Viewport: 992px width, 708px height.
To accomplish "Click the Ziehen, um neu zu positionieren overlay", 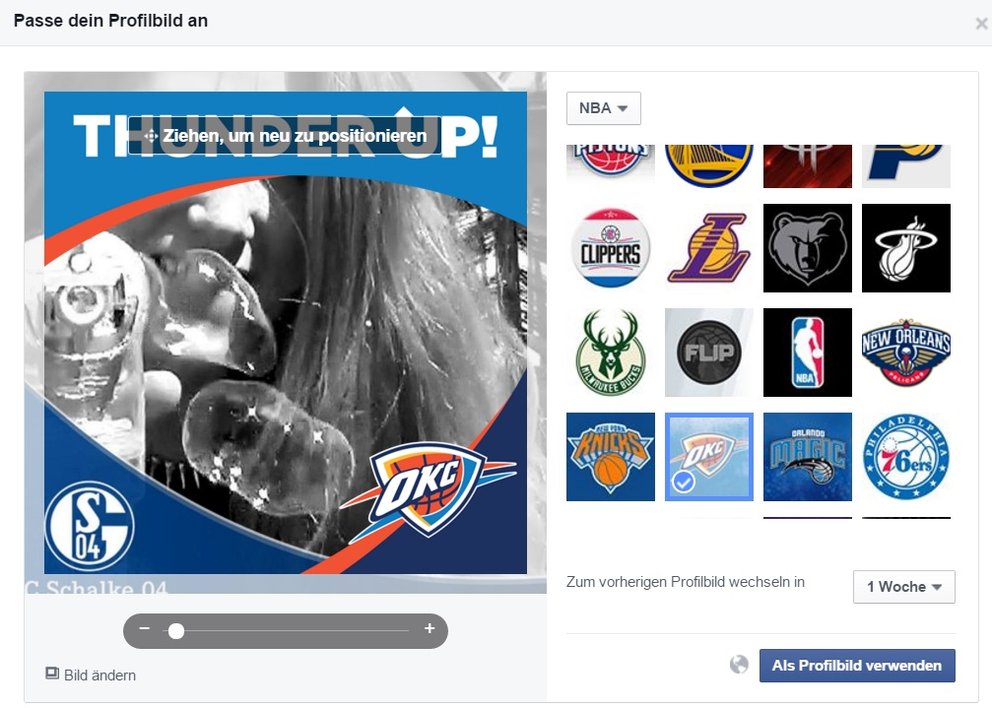I will tap(285, 135).
